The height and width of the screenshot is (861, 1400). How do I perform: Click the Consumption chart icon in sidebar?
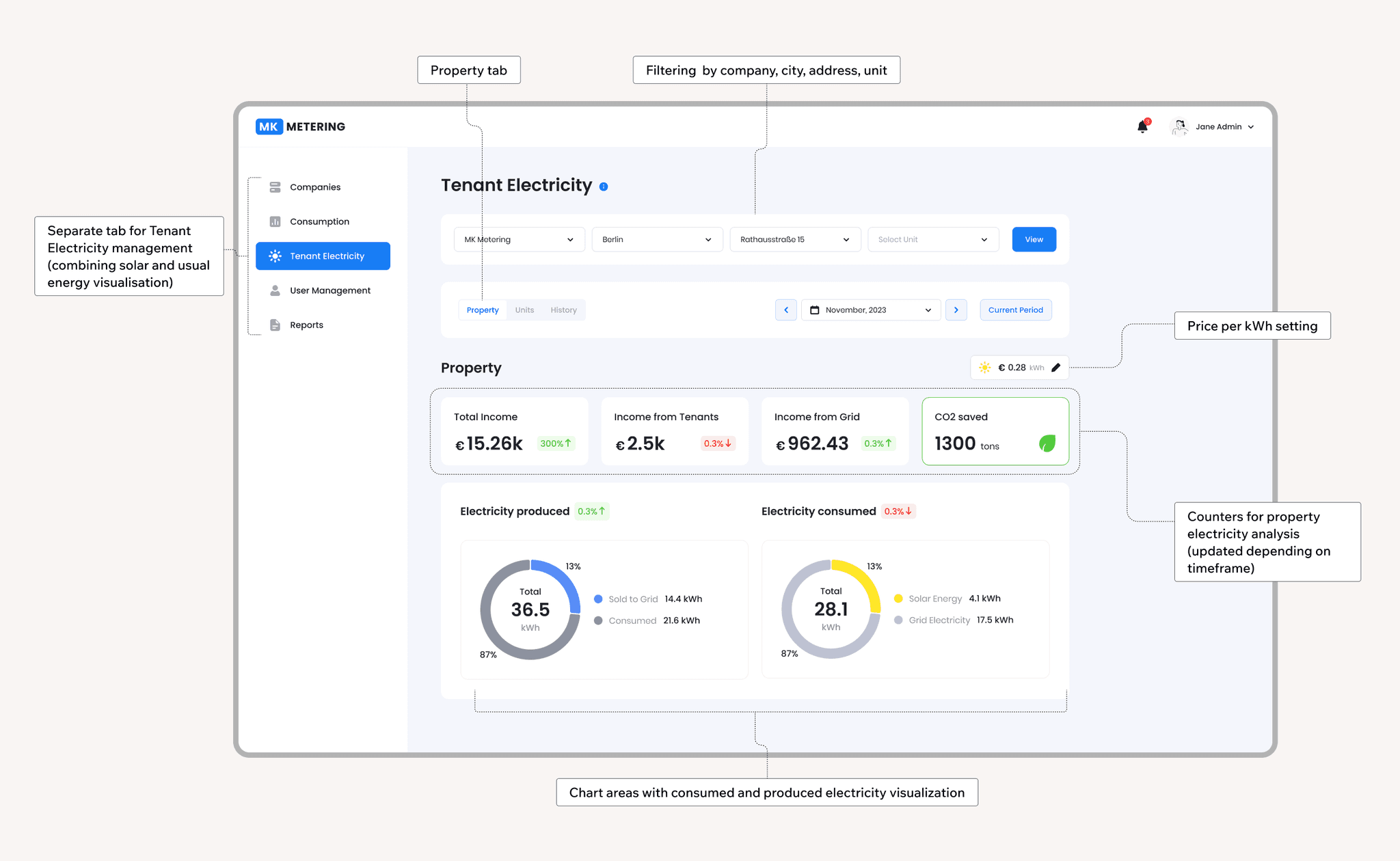pos(275,221)
